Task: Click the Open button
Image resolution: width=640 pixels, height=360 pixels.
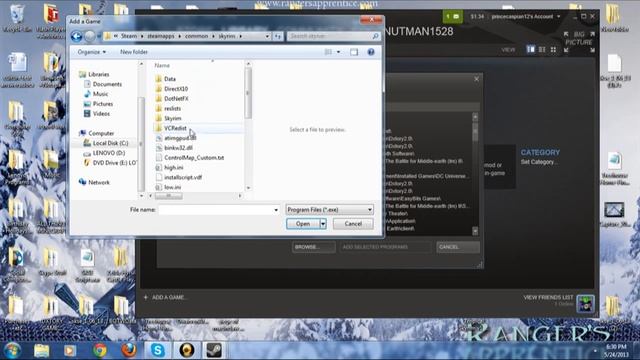Action: point(303,224)
